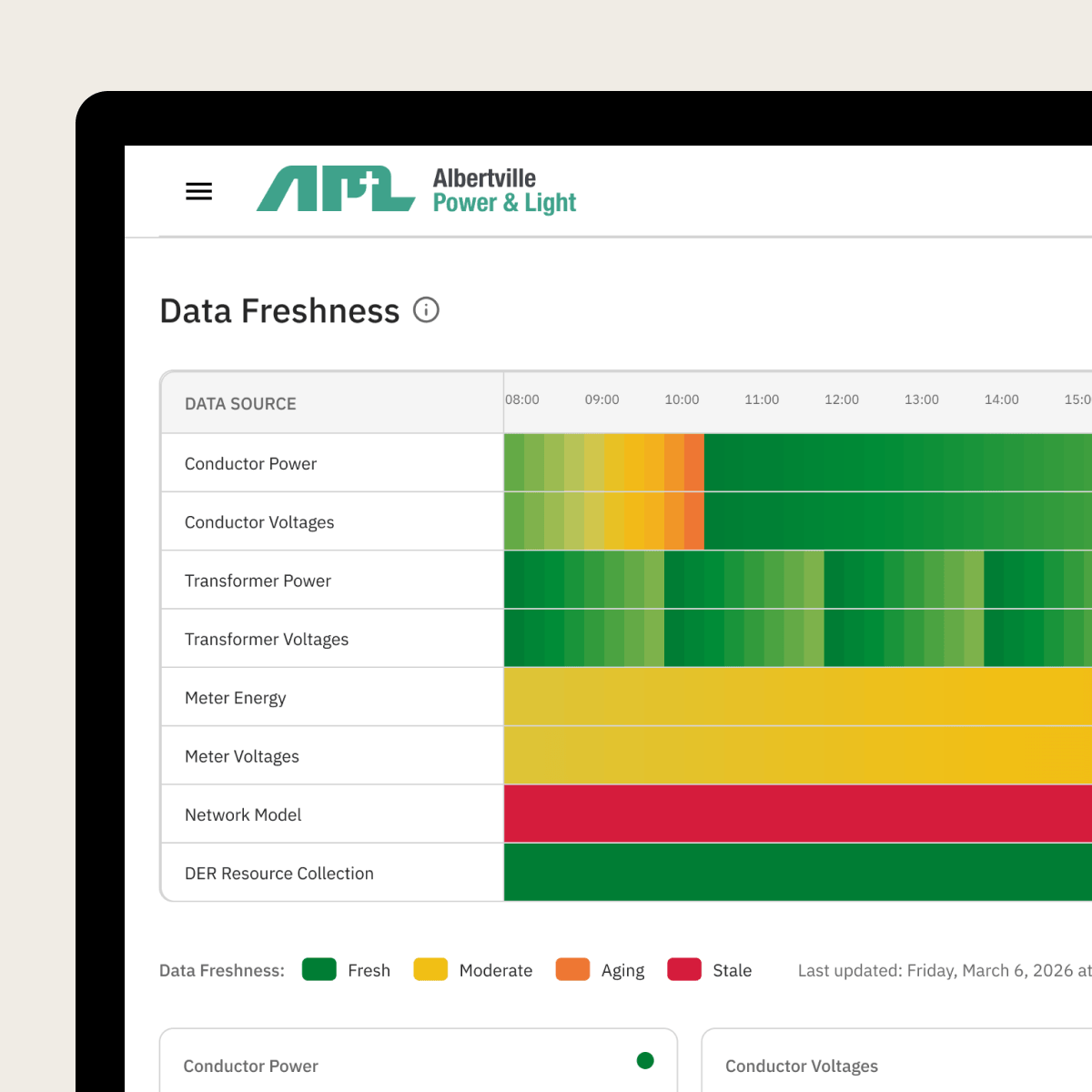Click the Fresh legend label
The height and width of the screenshot is (1092, 1092).
[x=369, y=971]
